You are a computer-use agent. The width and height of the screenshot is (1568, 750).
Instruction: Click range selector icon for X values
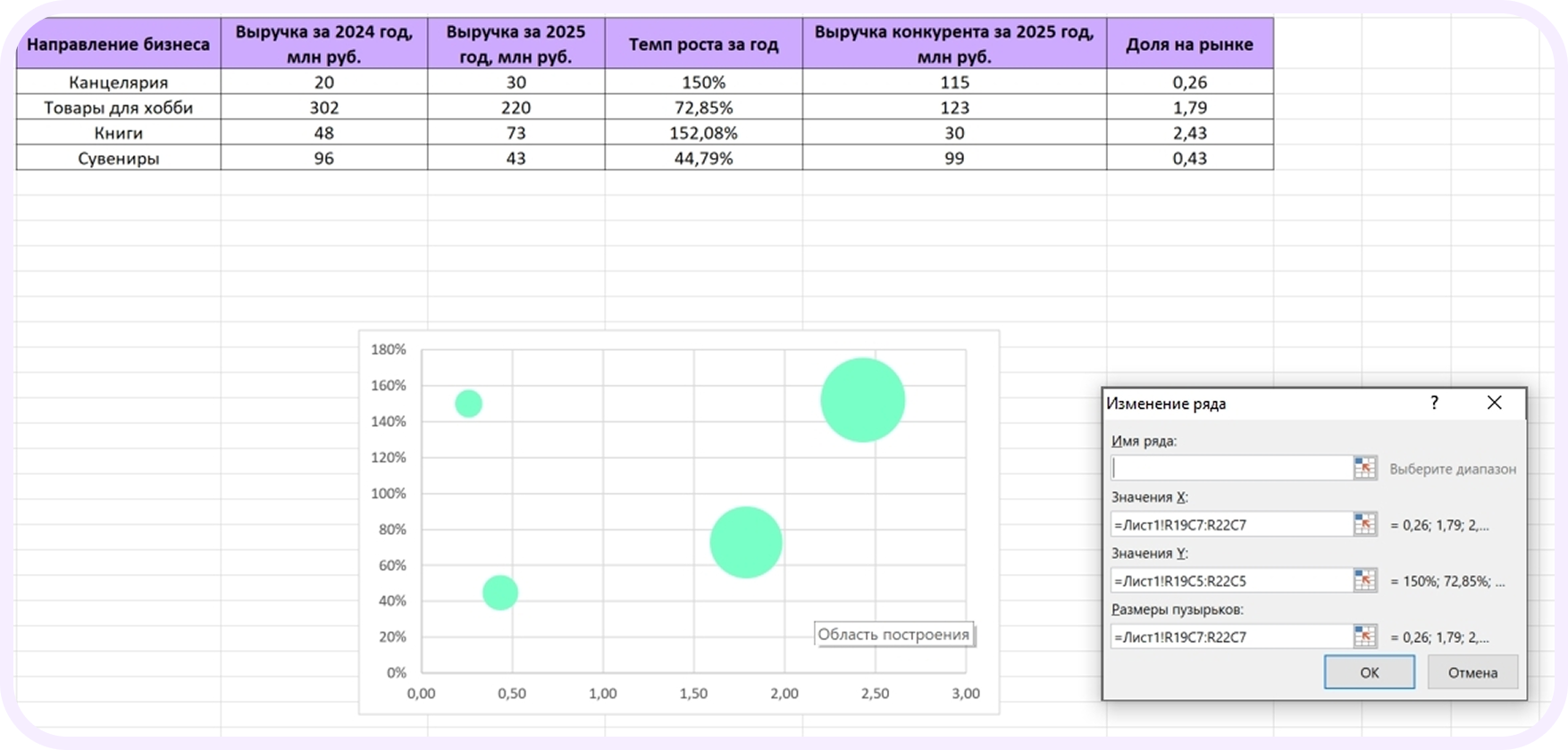click(1364, 524)
